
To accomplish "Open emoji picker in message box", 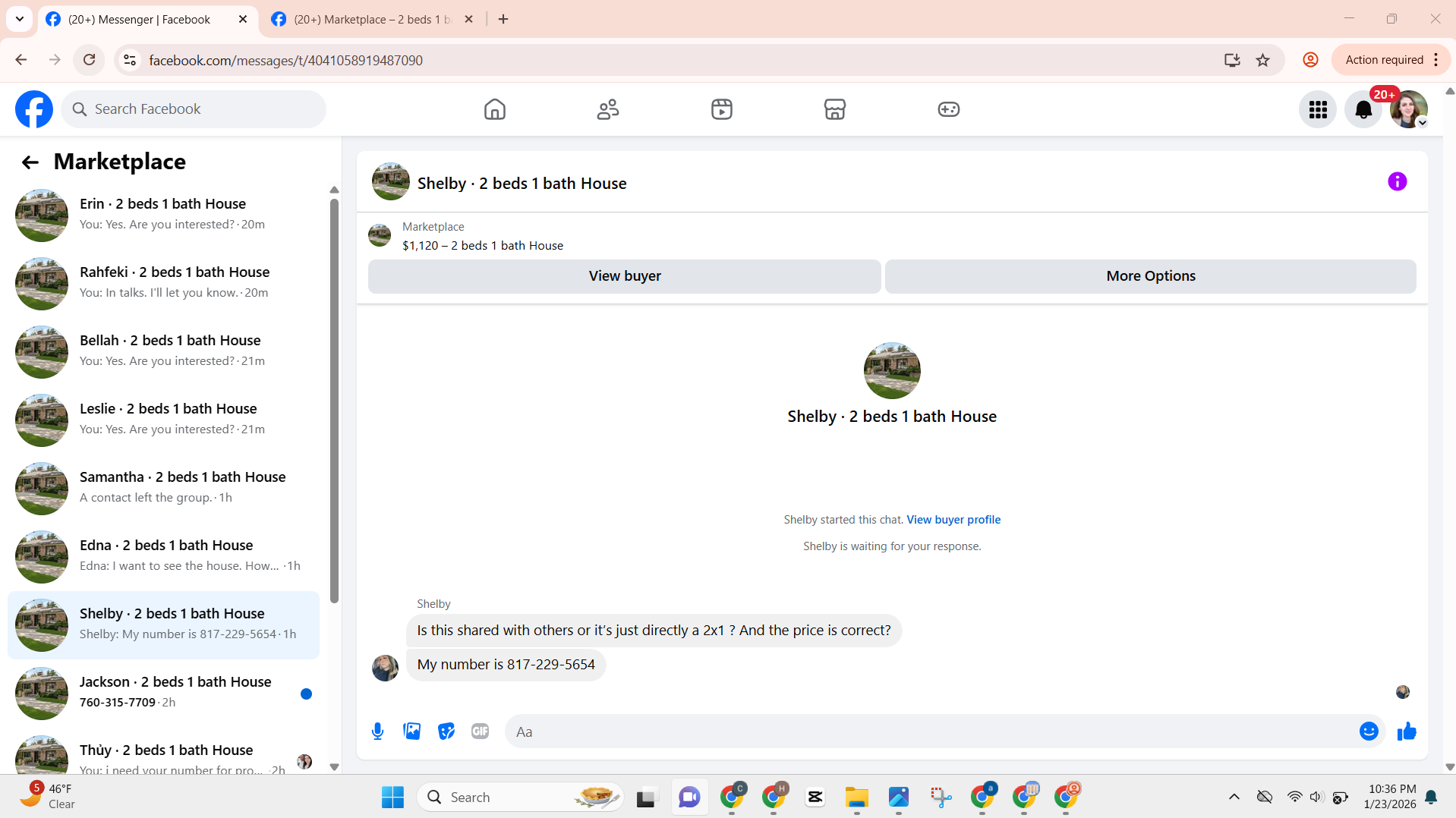I will pyautogui.click(x=1369, y=731).
